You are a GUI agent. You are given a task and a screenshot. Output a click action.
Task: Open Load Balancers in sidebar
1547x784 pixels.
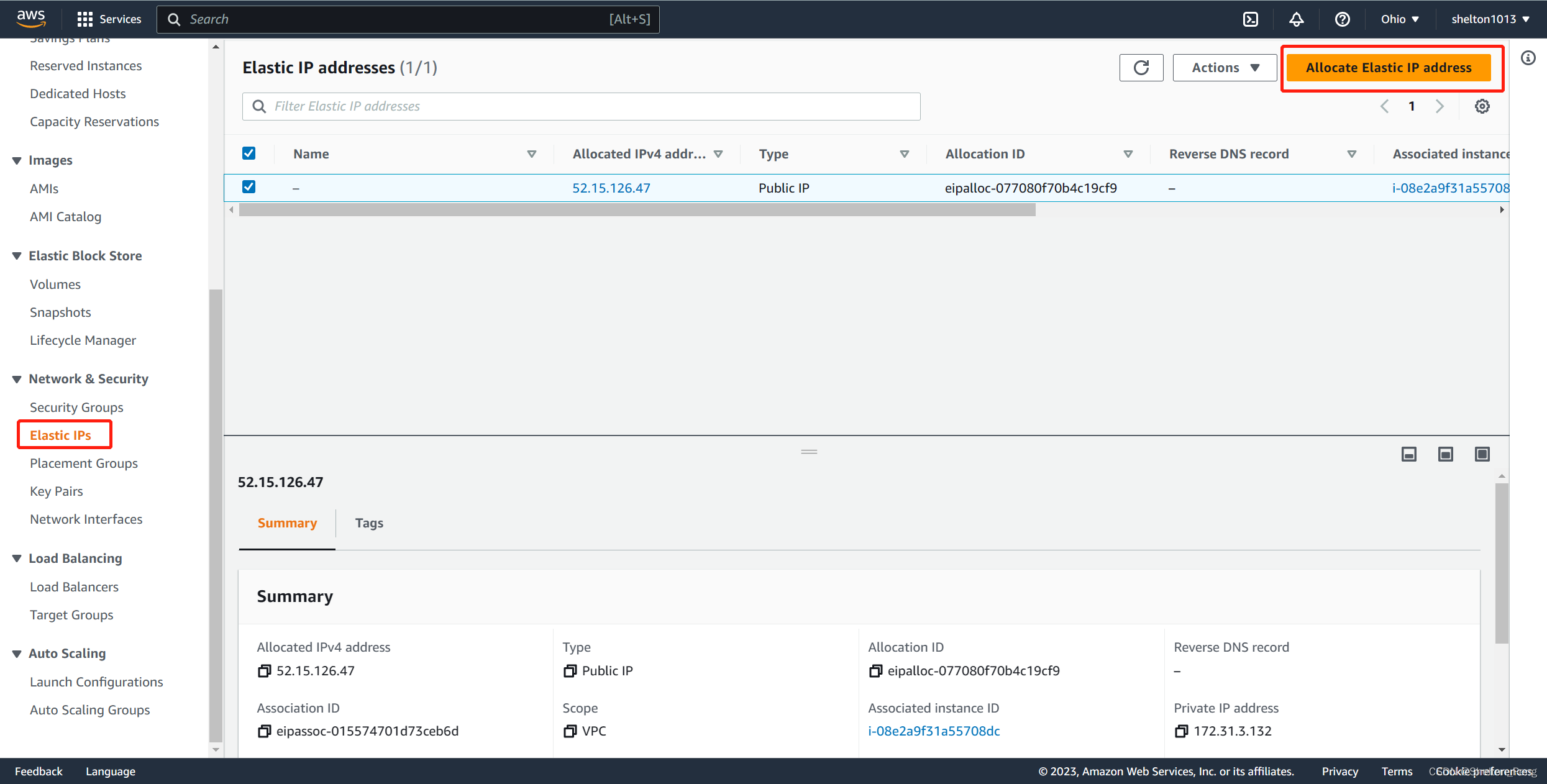[x=74, y=586]
